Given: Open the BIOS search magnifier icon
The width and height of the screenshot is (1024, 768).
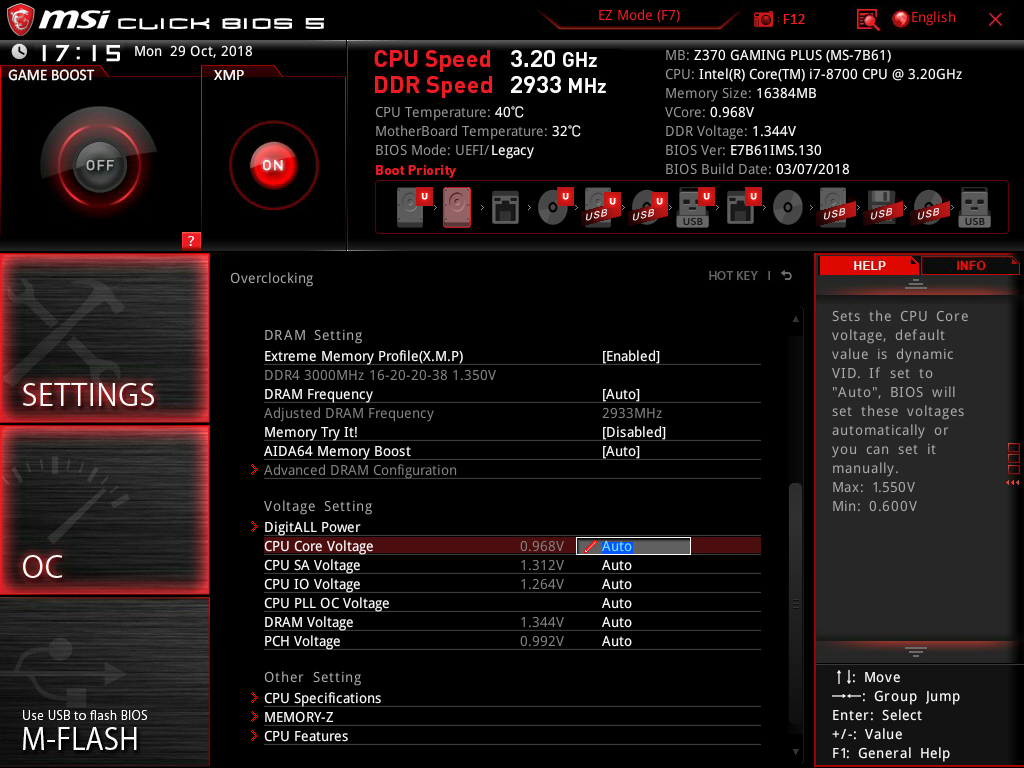Looking at the screenshot, I should (x=867, y=20).
